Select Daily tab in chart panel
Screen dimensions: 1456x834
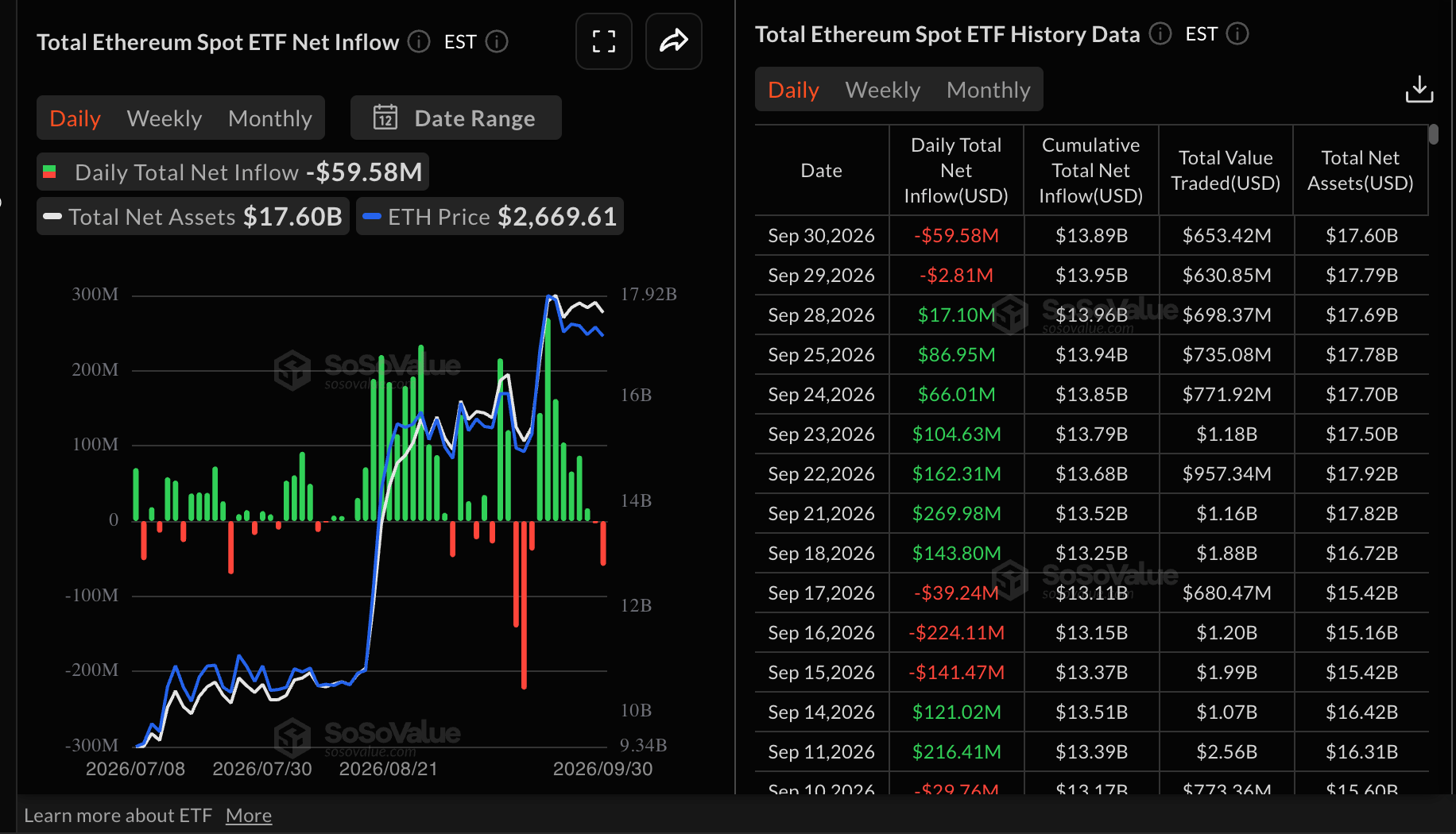[76, 118]
